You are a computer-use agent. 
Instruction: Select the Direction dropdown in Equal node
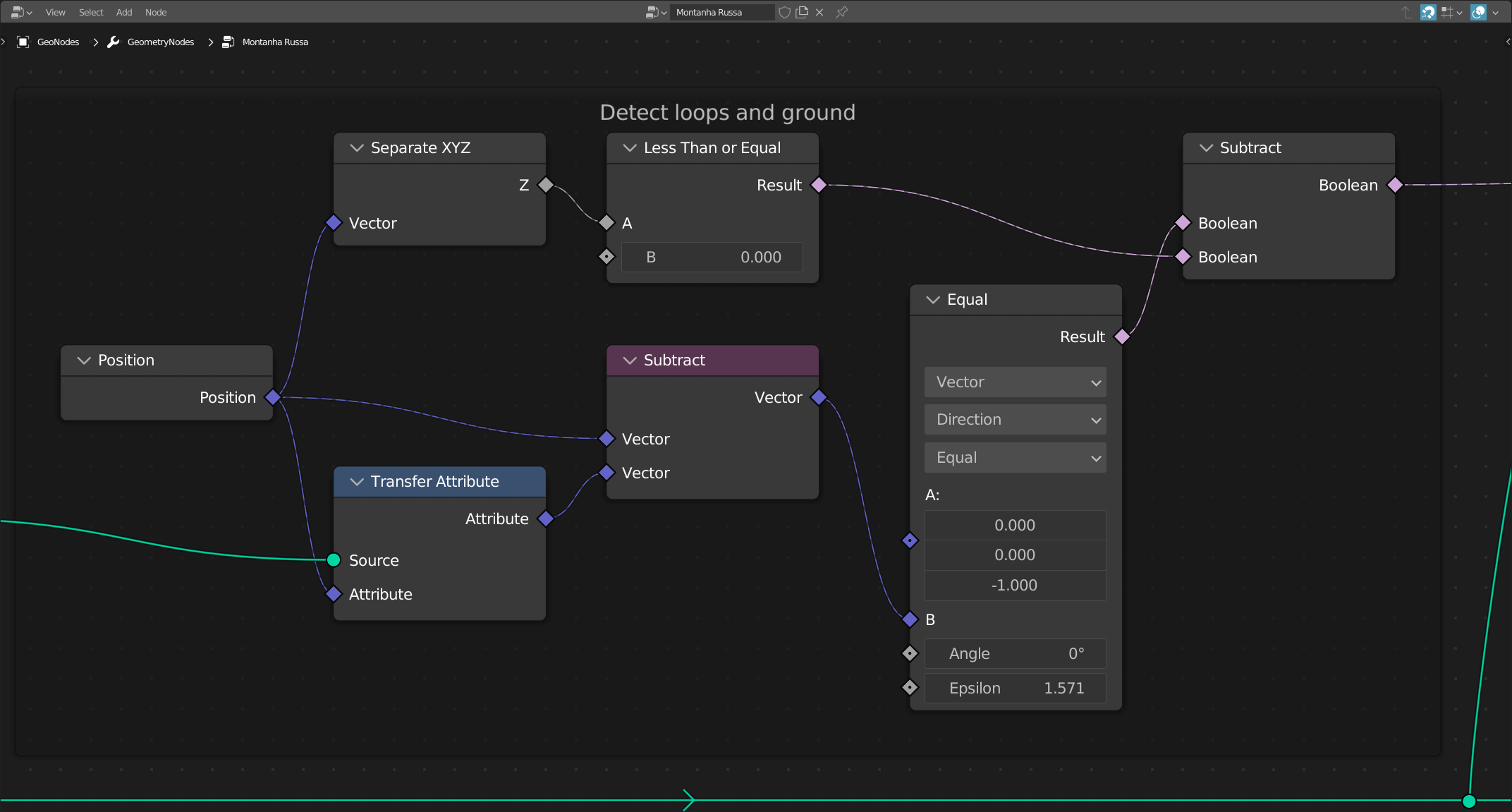click(1013, 419)
